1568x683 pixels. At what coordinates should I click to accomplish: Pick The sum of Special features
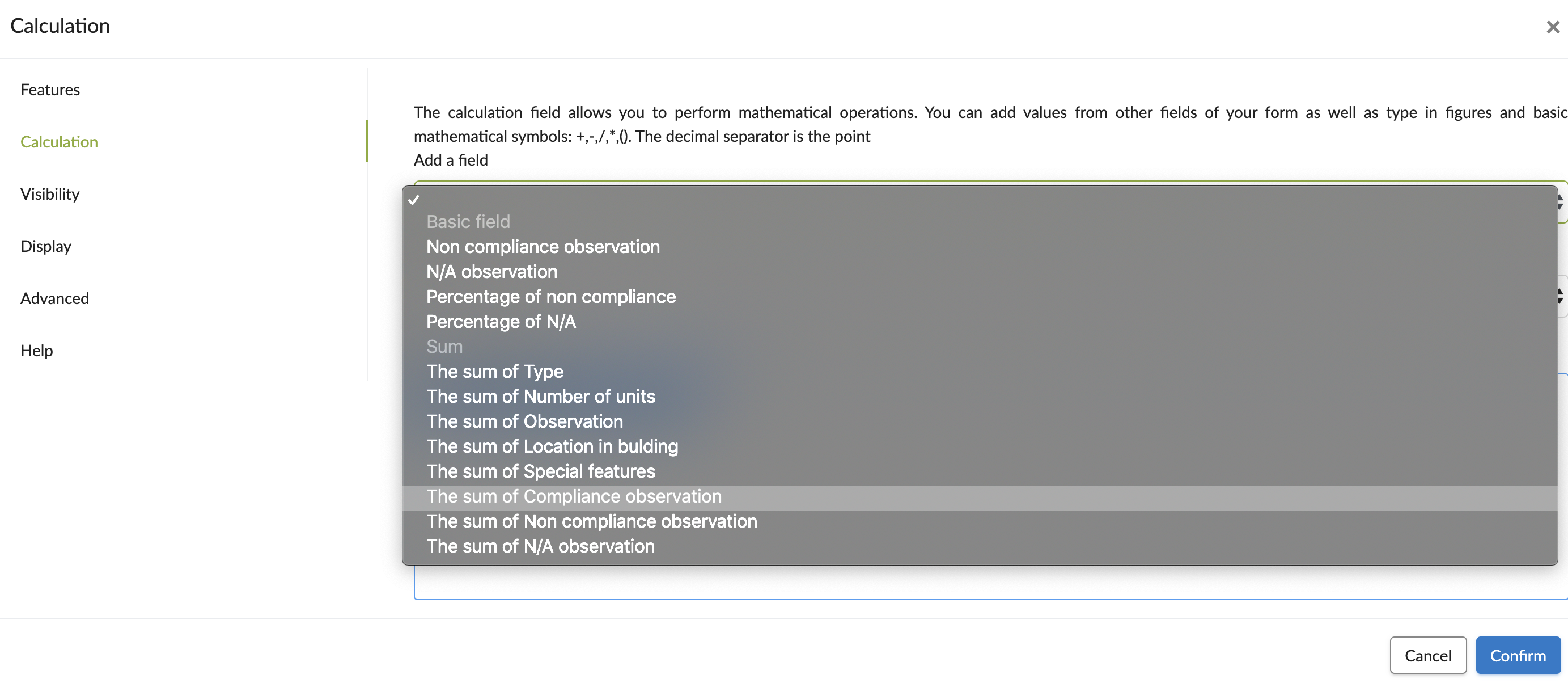(540, 471)
